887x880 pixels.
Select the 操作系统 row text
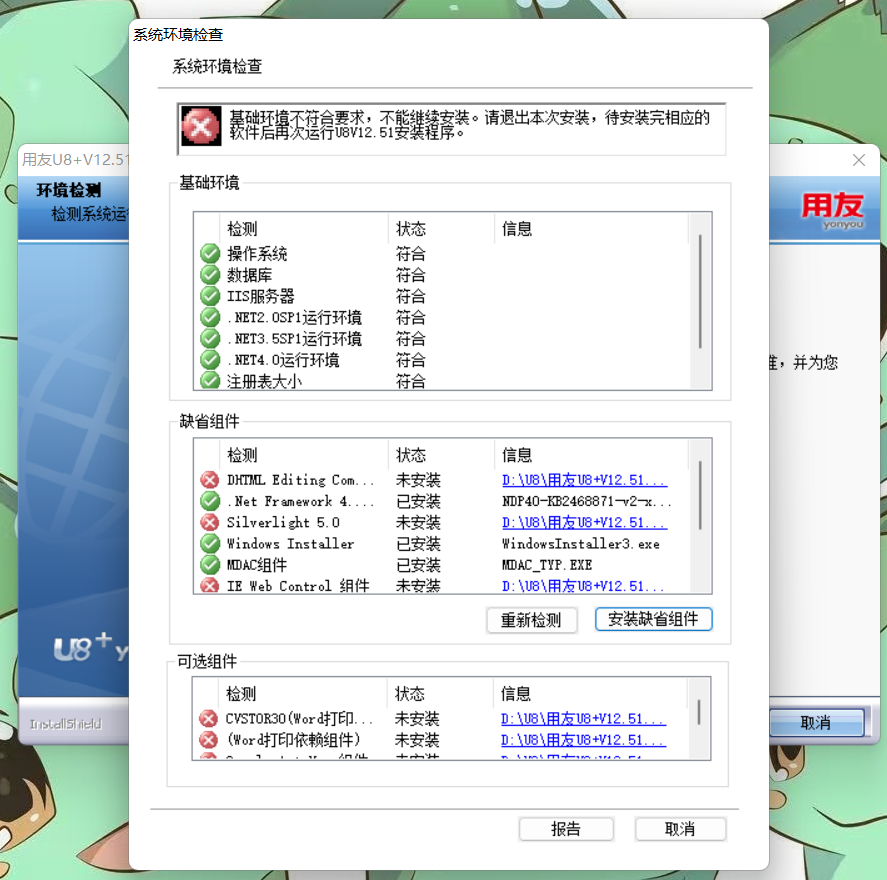pyautogui.click(x=257, y=254)
